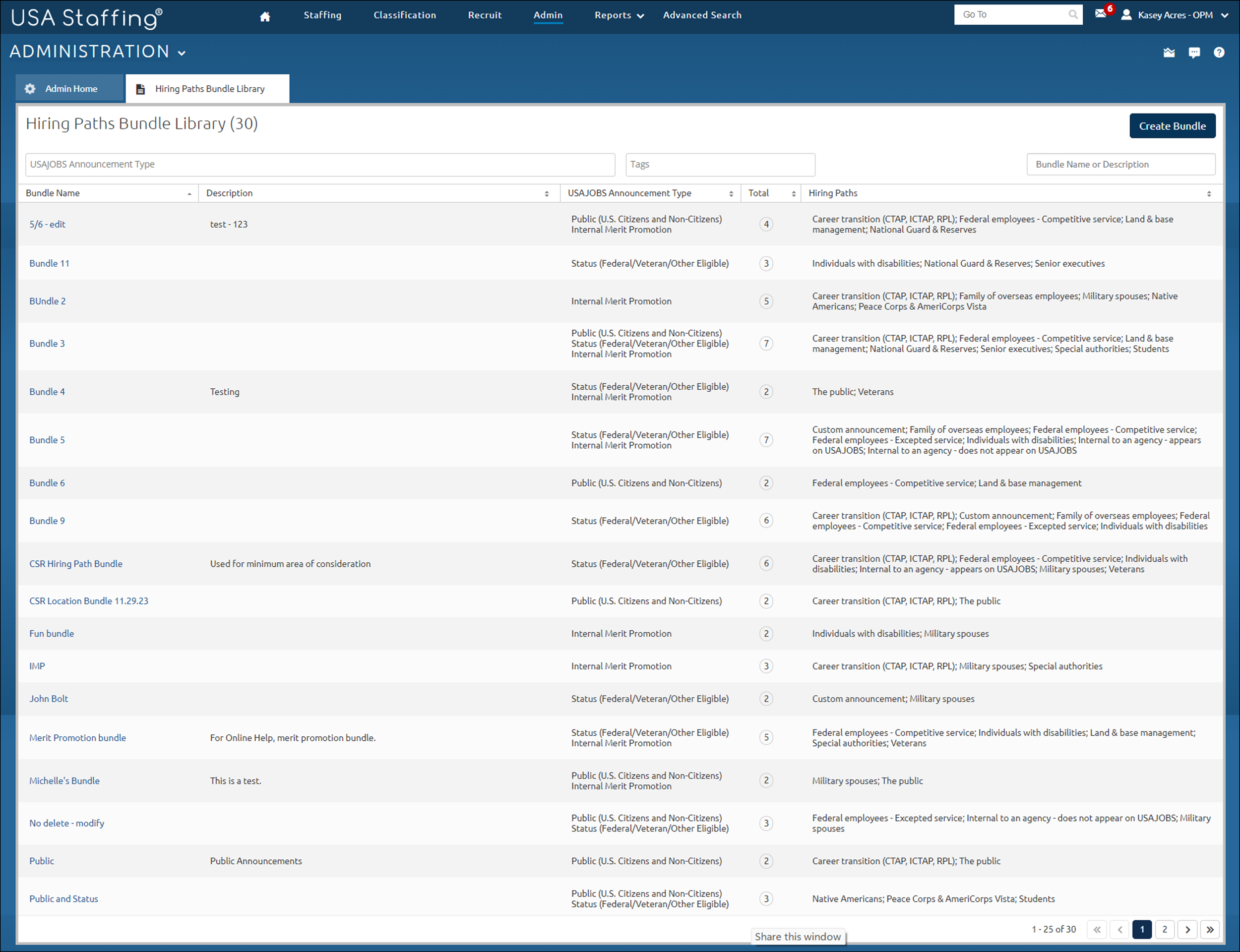This screenshot has width=1240, height=952.
Task: Switch to the Admin Home tab
Action: coord(70,88)
